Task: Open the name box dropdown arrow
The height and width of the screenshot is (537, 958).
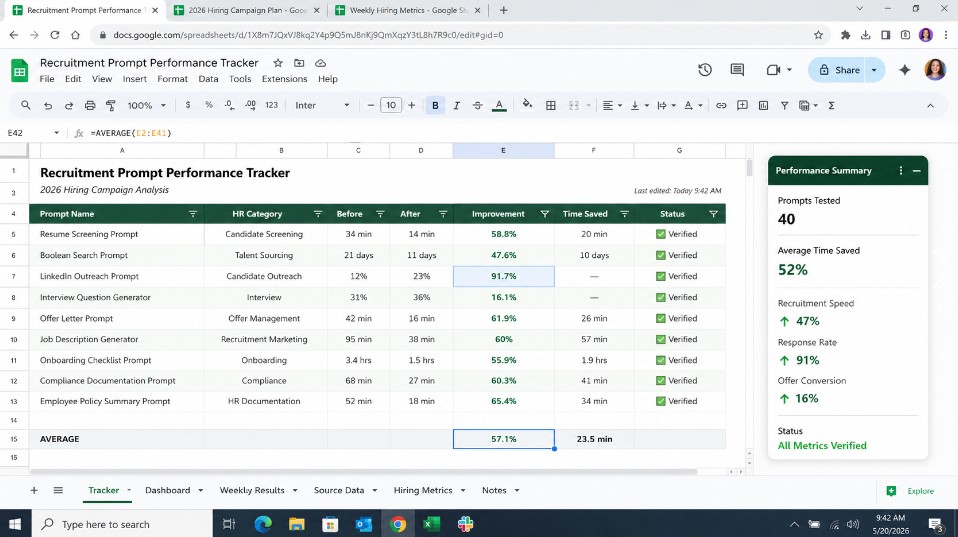Action: (56, 133)
